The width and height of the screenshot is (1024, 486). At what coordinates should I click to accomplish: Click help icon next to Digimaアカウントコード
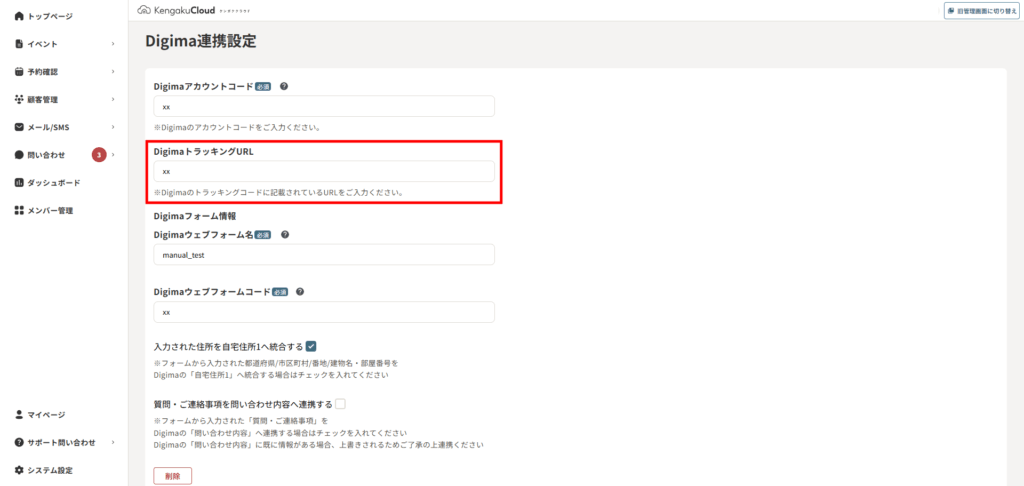click(283, 86)
